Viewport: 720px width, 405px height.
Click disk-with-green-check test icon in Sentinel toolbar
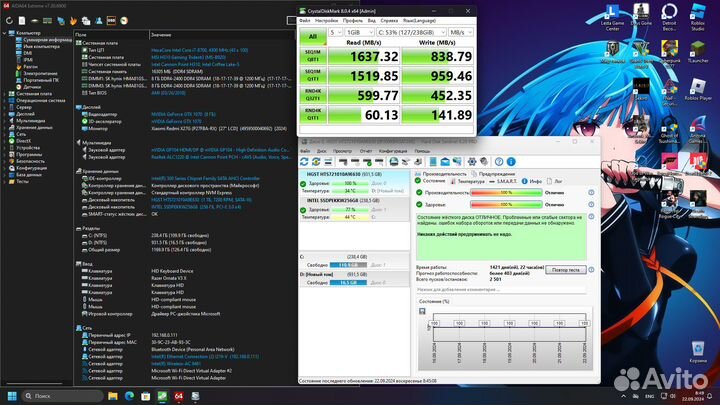click(367, 162)
